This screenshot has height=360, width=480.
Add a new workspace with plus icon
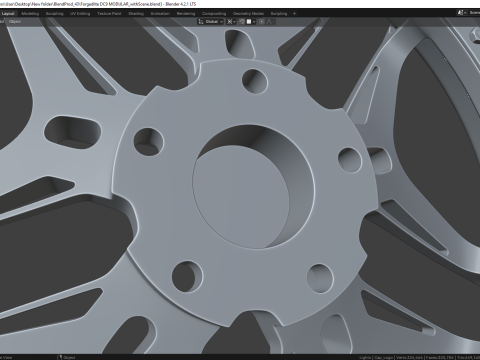tap(294, 14)
